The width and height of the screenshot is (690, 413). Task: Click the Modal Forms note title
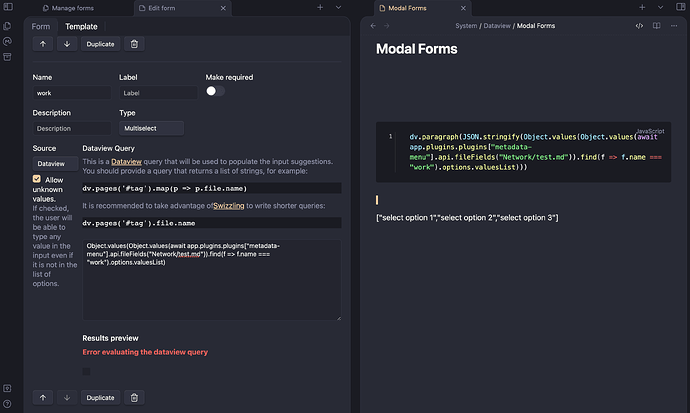coord(416,49)
